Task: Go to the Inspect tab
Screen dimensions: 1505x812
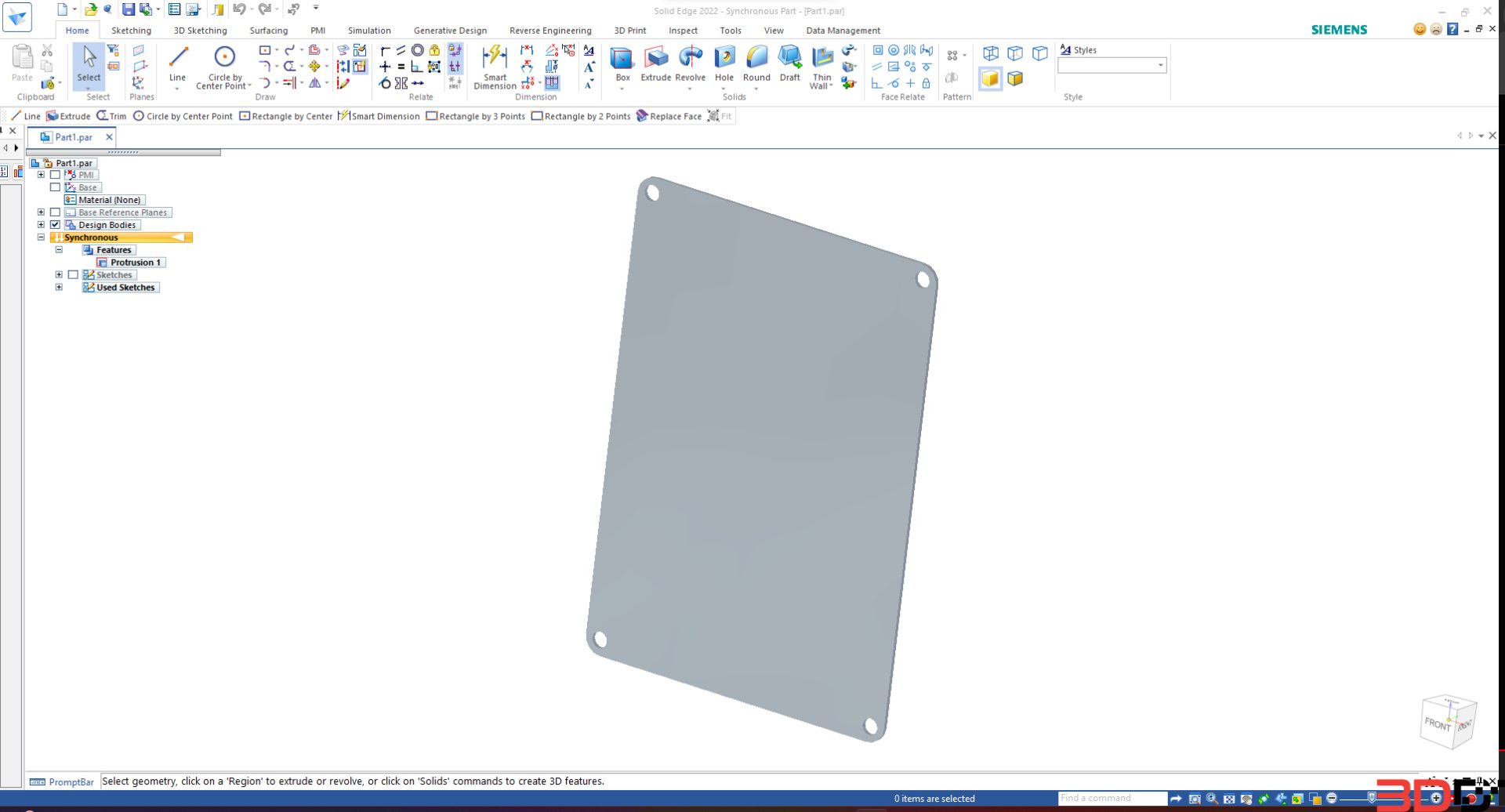Action: click(x=683, y=31)
